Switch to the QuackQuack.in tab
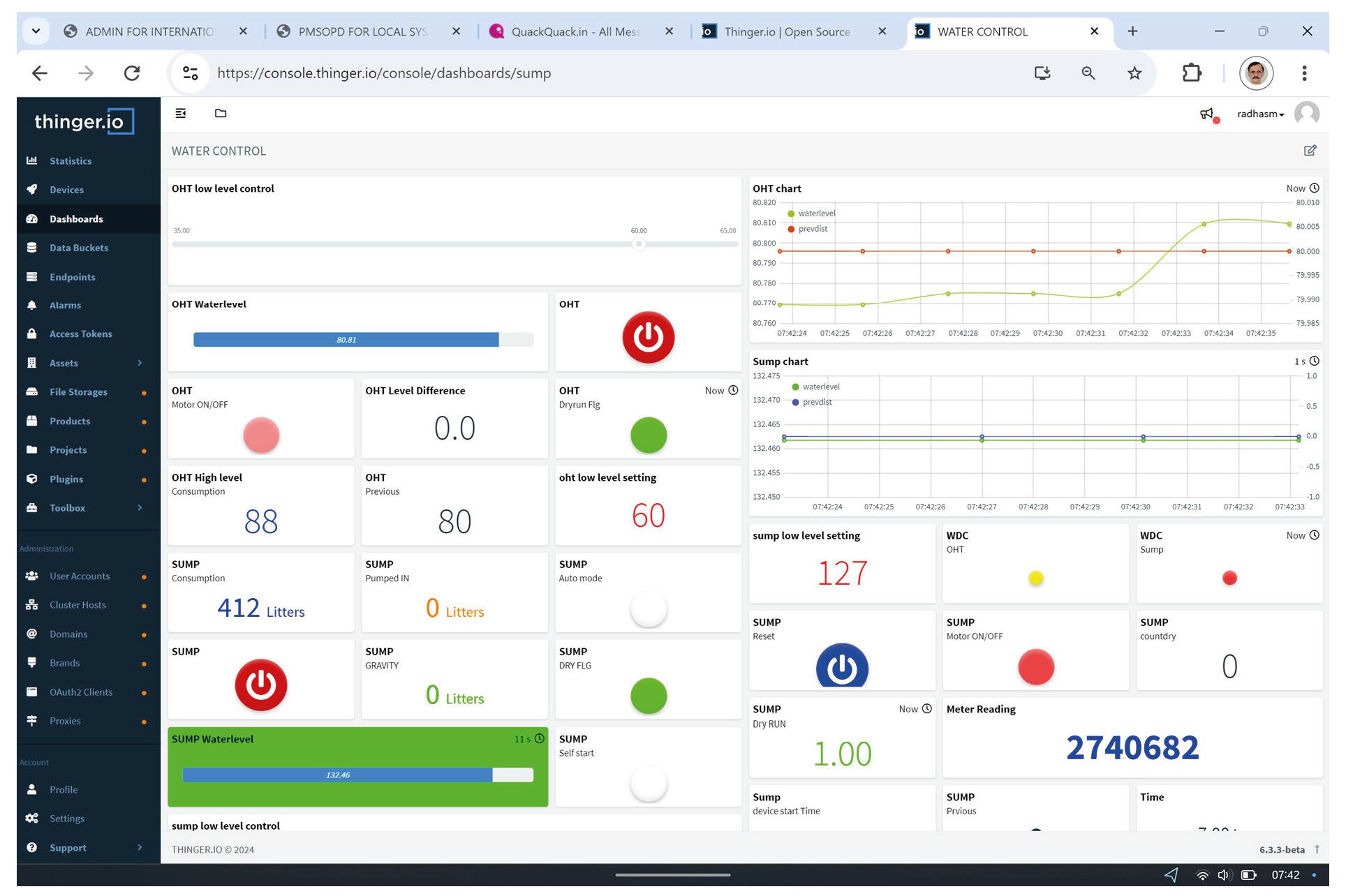 pyautogui.click(x=575, y=31)
